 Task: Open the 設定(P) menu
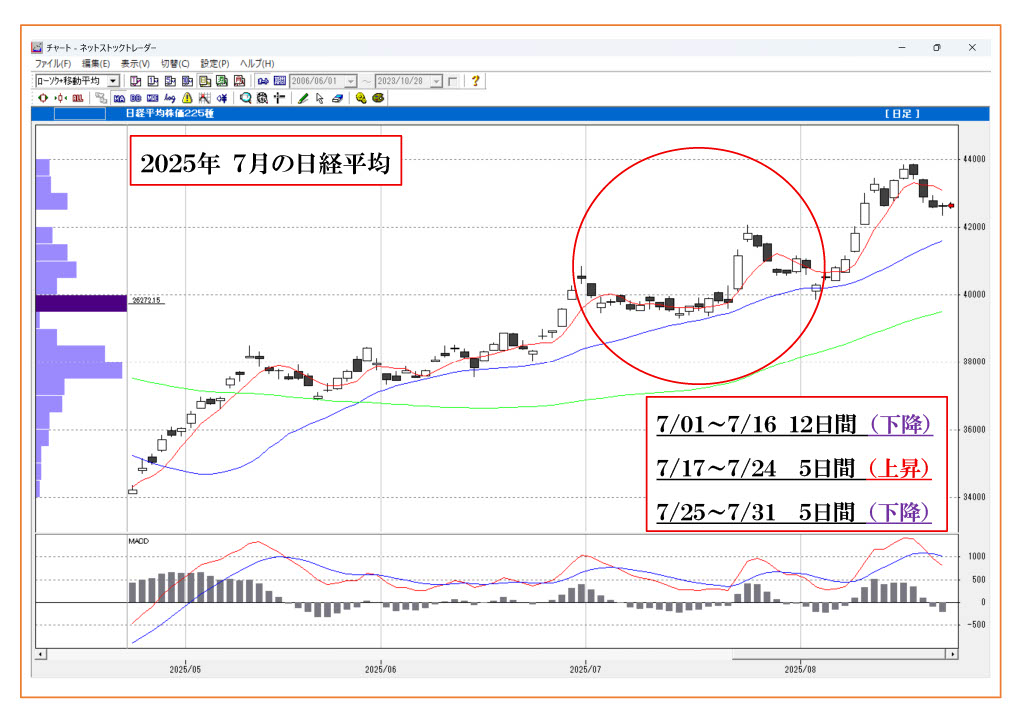214,63
